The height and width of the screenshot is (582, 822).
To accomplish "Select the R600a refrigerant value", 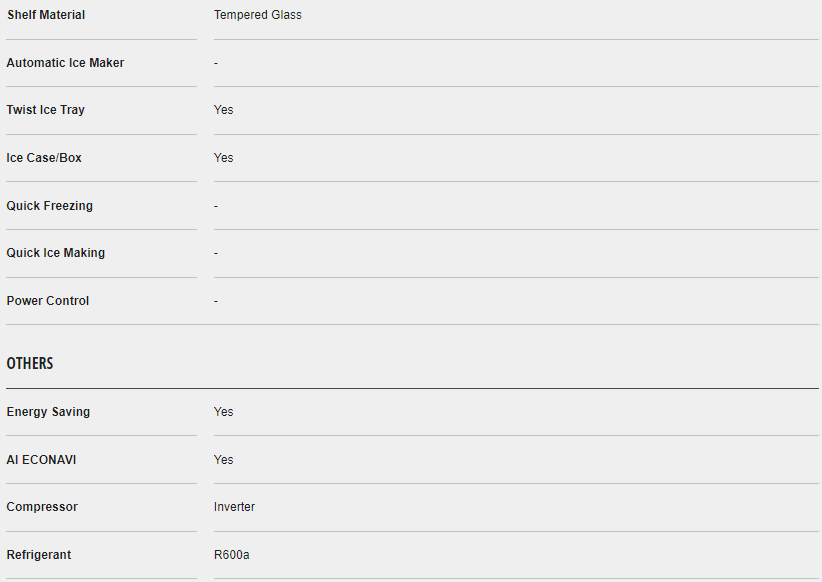I will [232, 555].
